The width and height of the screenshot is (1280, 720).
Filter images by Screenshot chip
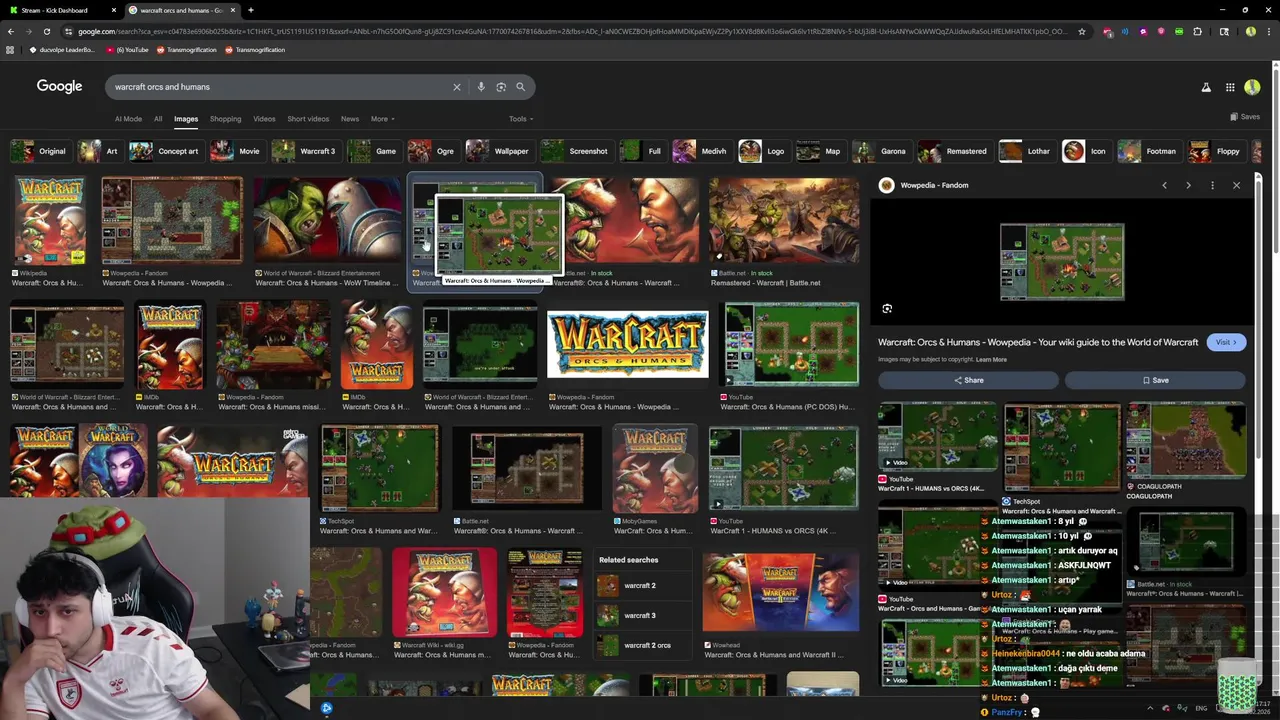[576, 151]
